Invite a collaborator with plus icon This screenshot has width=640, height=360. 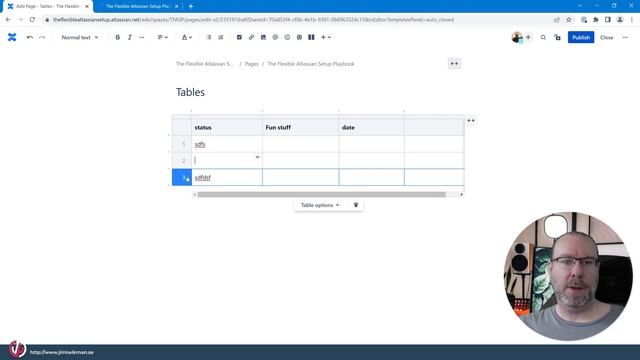528,37
